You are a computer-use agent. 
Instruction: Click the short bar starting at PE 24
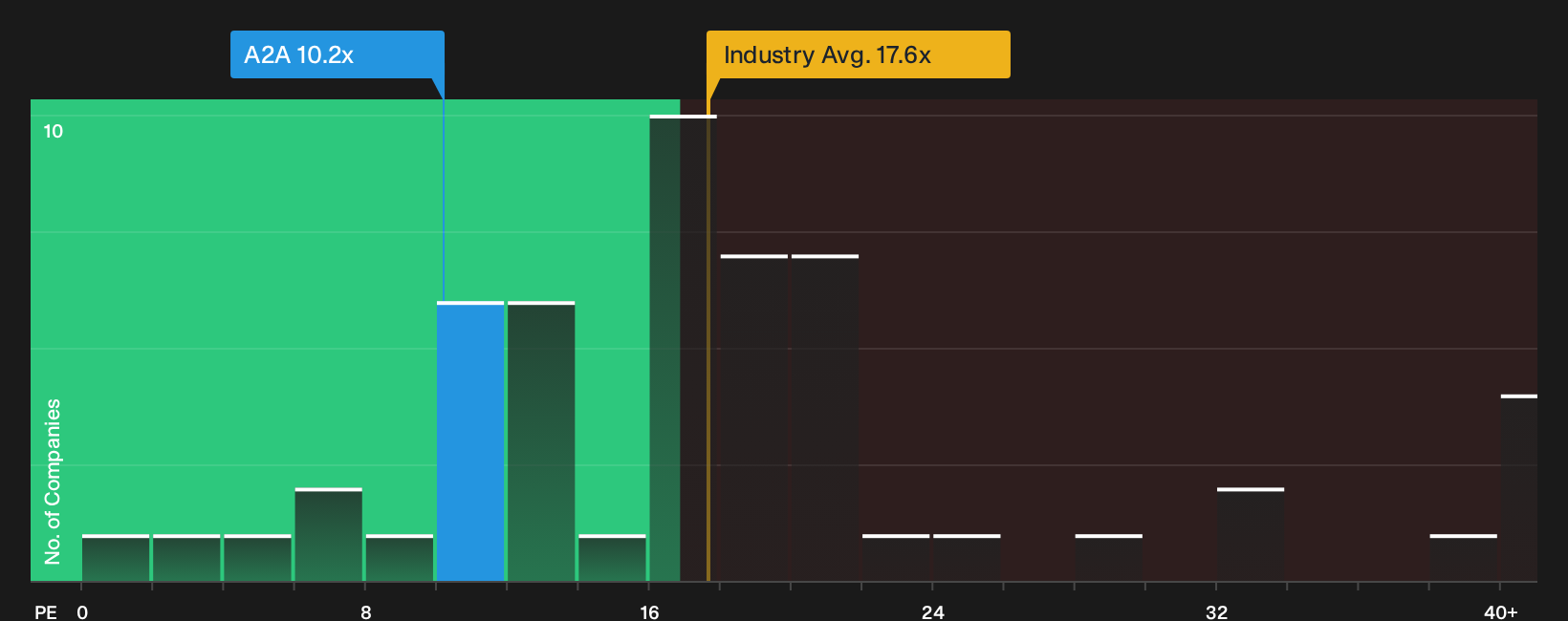tap(967, 558)
